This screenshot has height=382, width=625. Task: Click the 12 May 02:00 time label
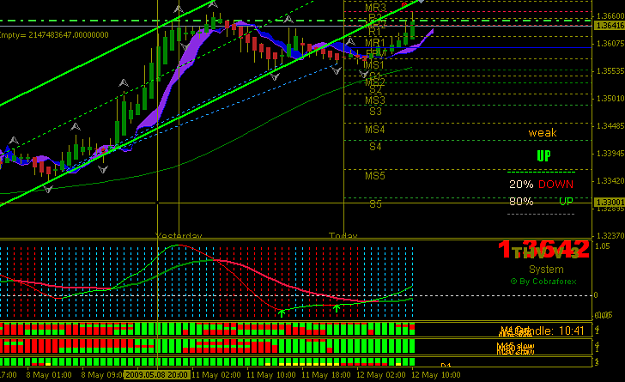[x=381, y=375]
